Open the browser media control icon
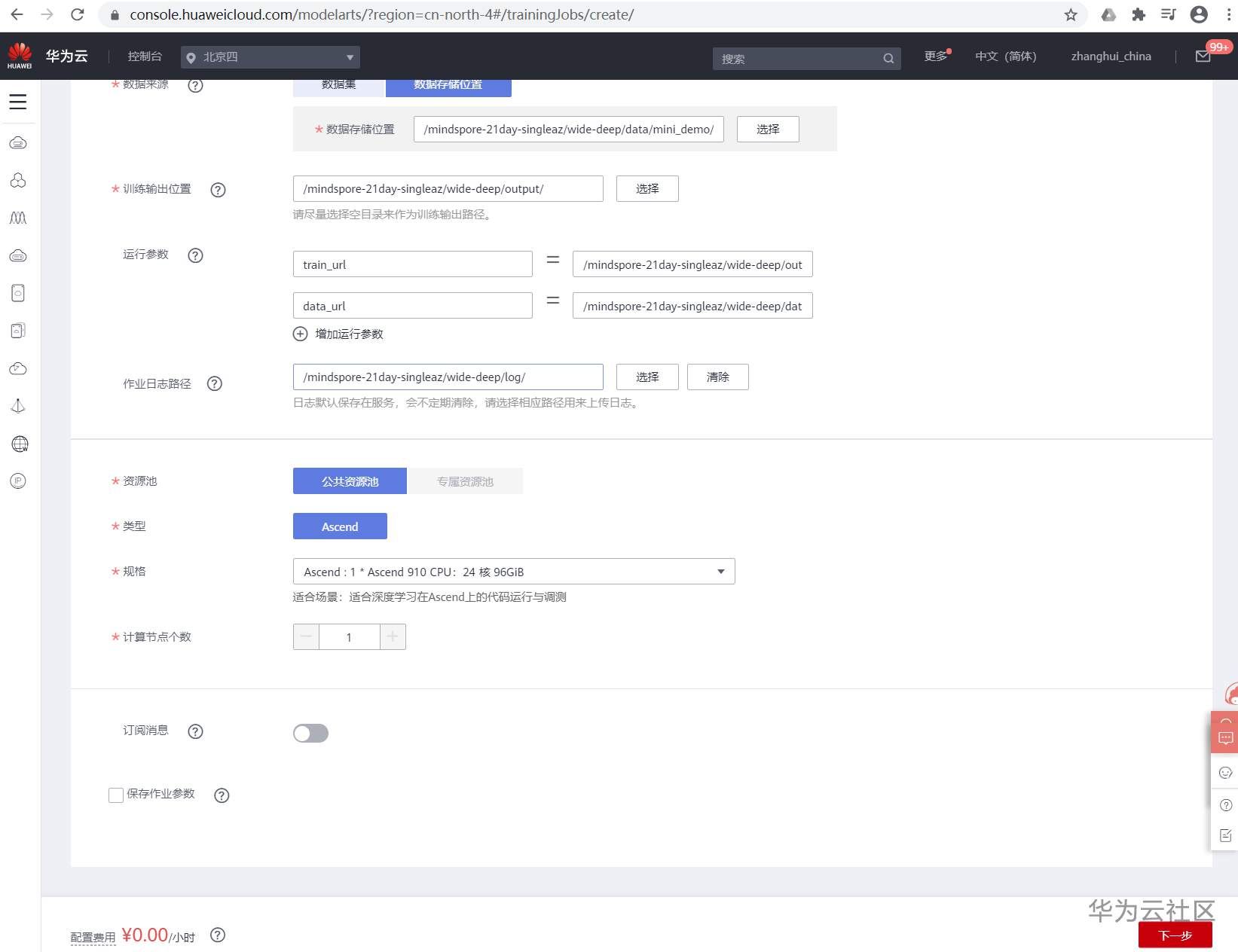Viewport: 1238px width, 952px height. [x=1169, y=14]
